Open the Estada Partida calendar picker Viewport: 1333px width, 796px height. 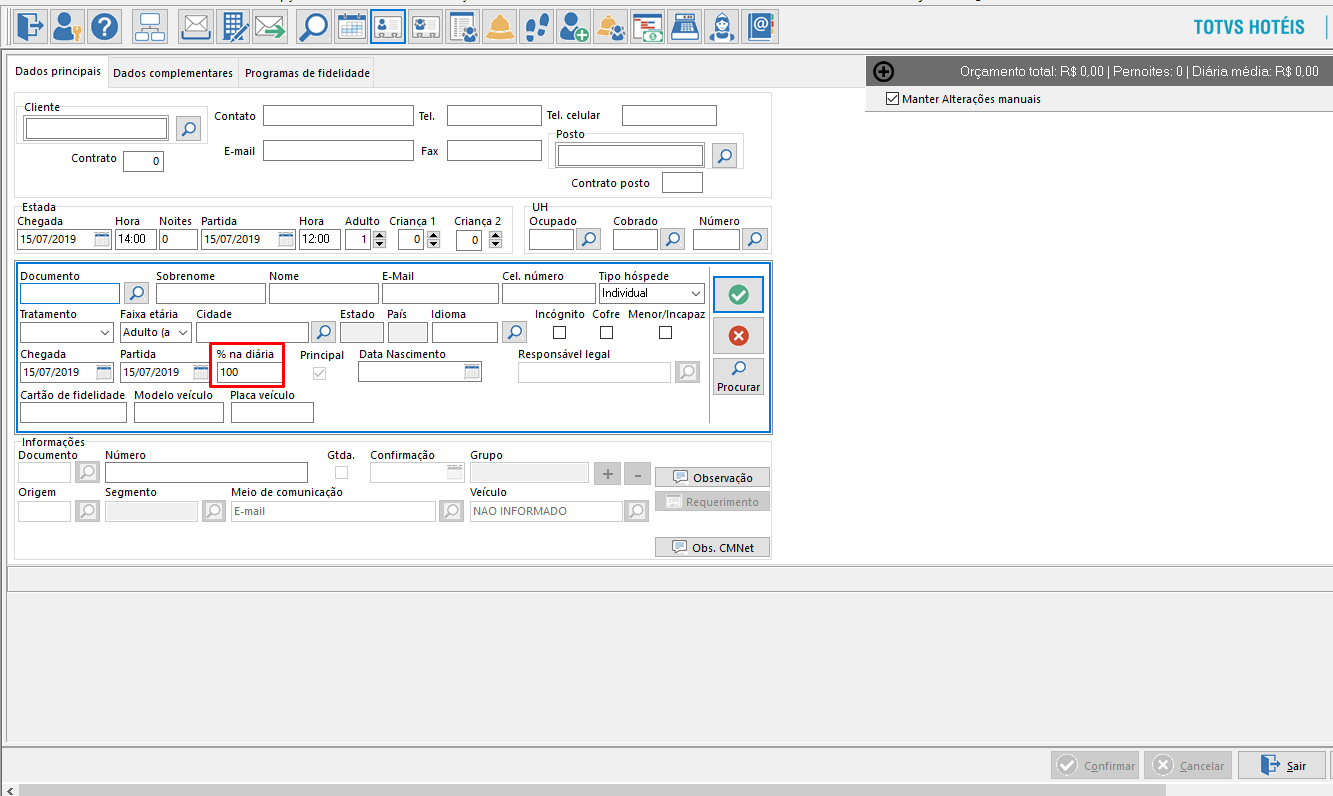tap(286, 239)
